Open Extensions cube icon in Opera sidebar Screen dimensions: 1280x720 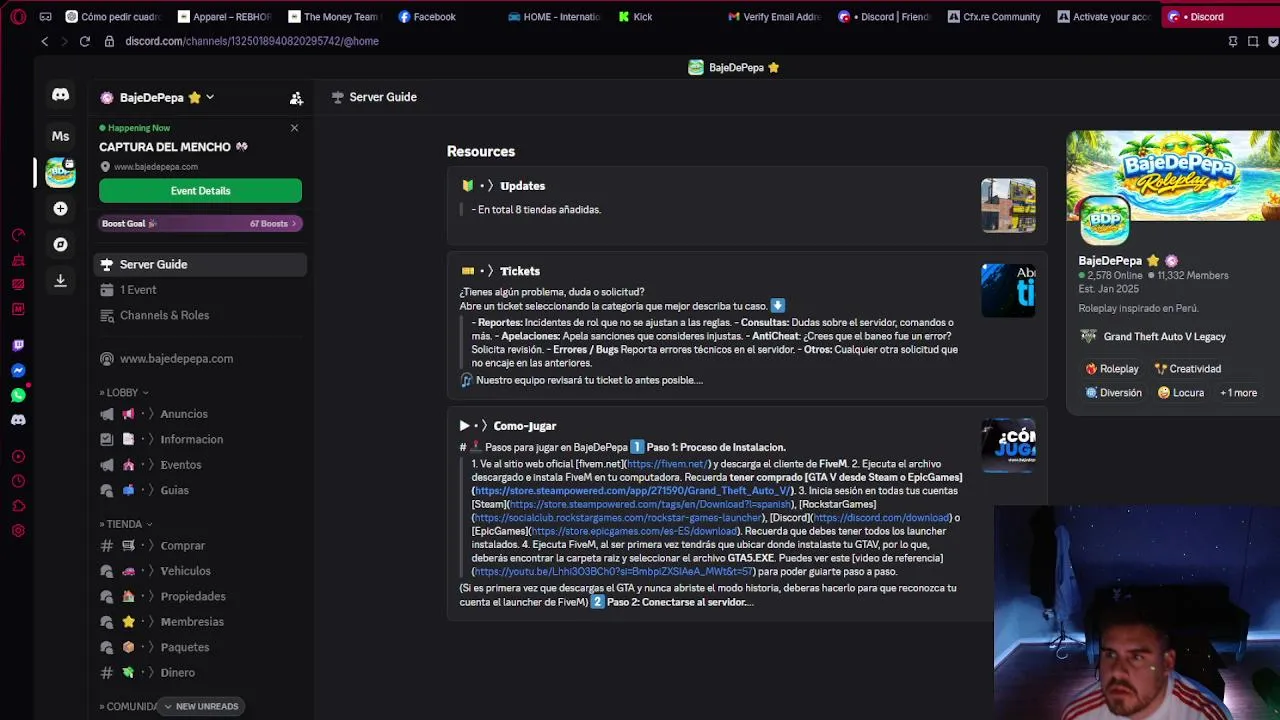coord(18,506)
